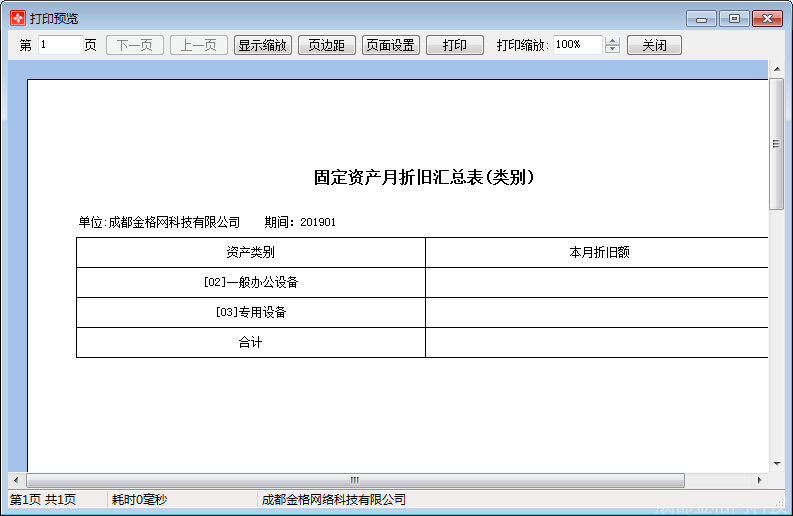This screenshot has width=793, height=516.
Task: Click the vertical scrollbar thumb
Action: 776,143
